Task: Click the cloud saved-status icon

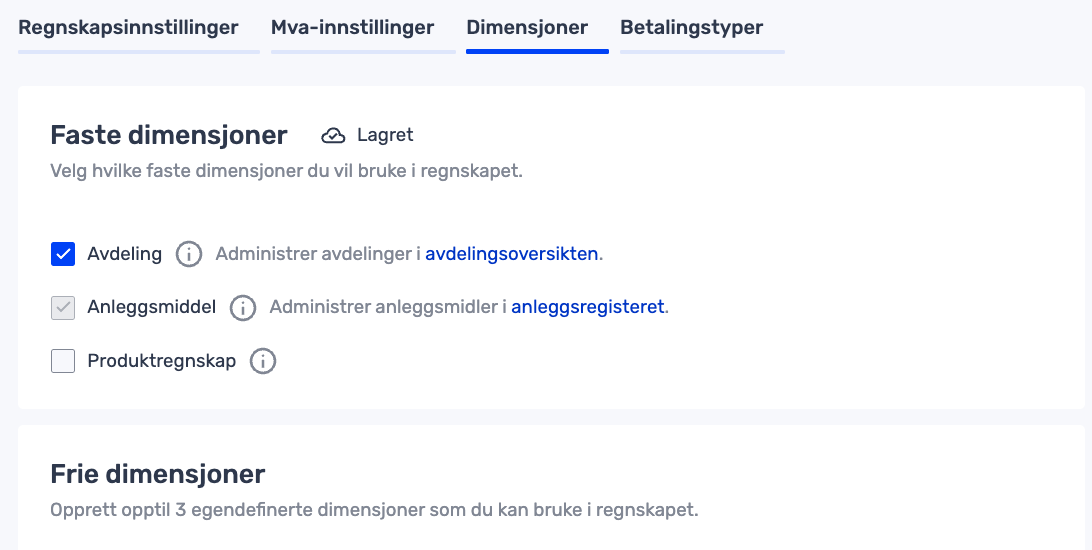Action: click(333, 135)
